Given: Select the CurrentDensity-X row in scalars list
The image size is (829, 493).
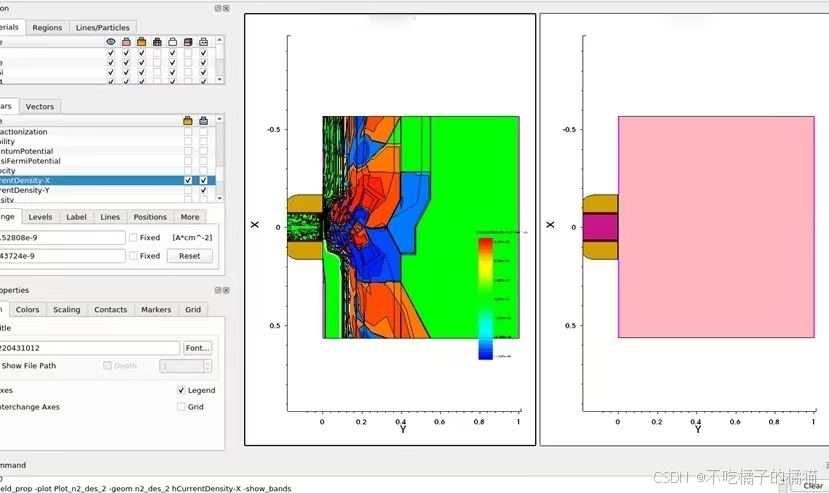Looking at the screenshot, I should click(x=107, y=180).
